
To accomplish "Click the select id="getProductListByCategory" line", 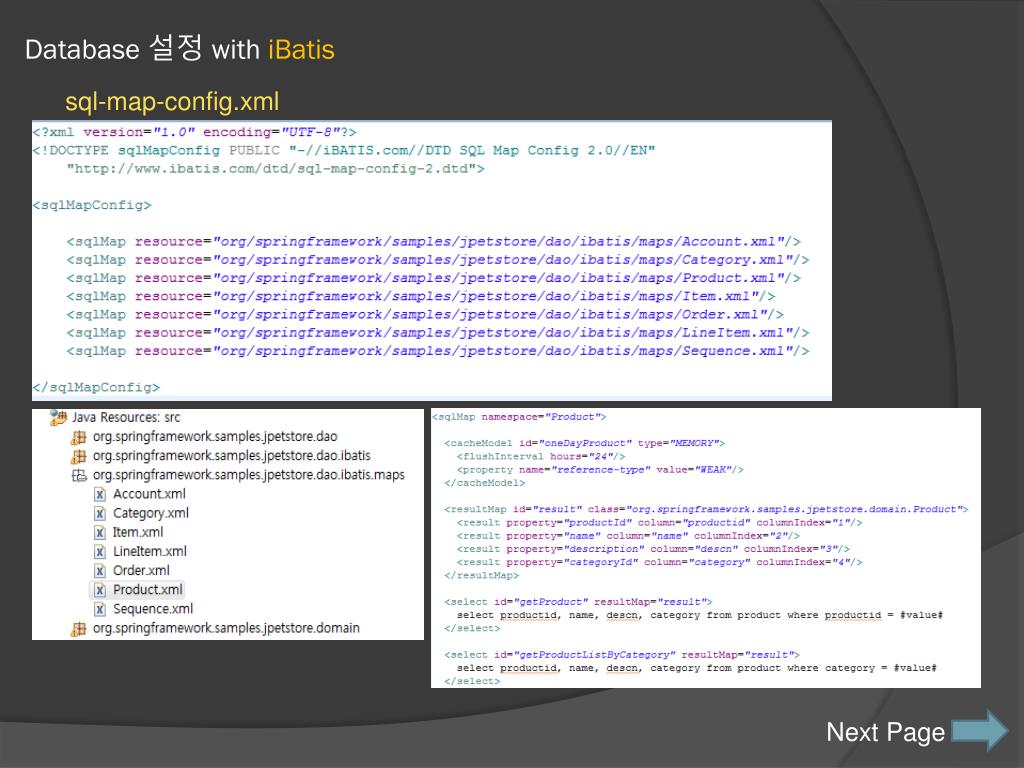I will click(x=622, y=654).
